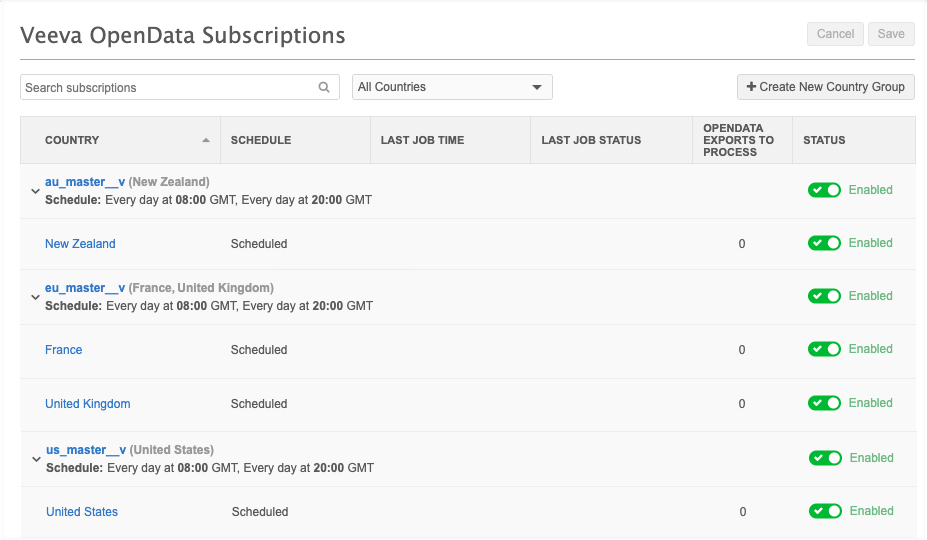Open the All Countries dropdown
The height and width of the screenshot is (540, 927).
click(x=452, y=87)
